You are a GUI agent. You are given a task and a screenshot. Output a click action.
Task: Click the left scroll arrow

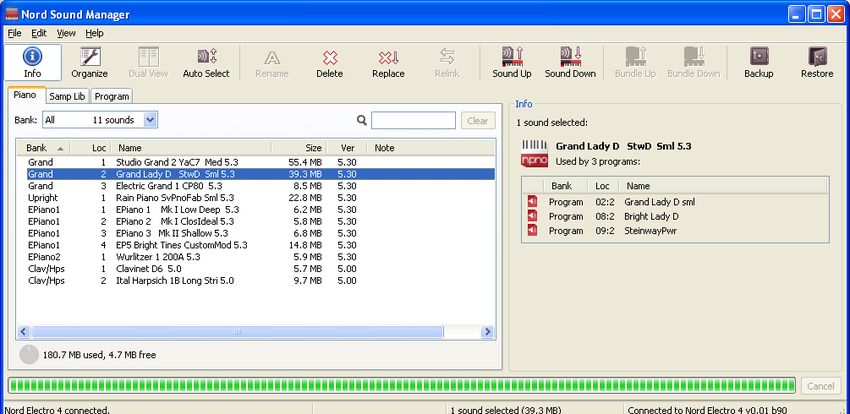coord(23,332)
